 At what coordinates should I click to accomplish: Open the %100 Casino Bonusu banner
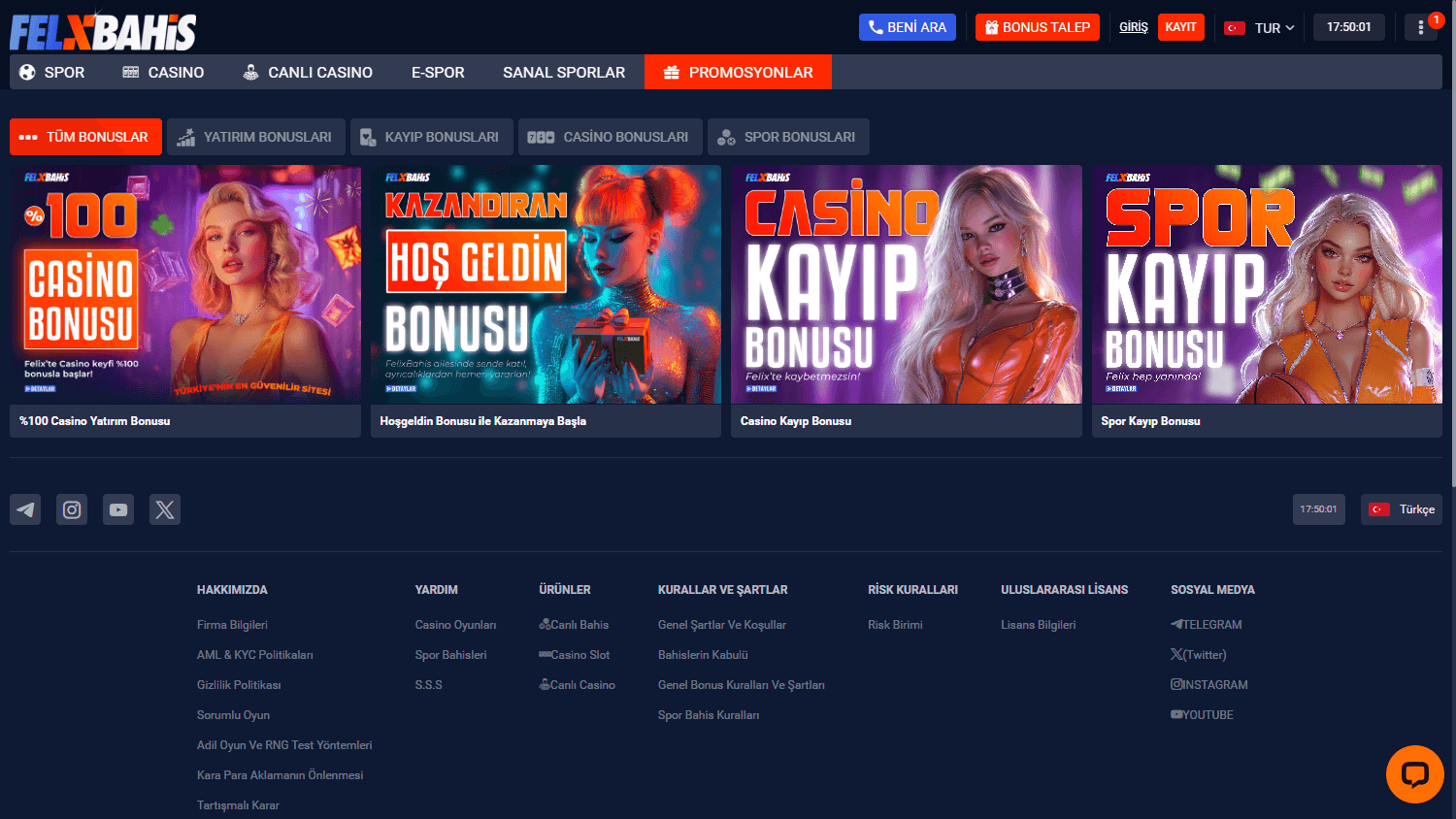[185, 284]
